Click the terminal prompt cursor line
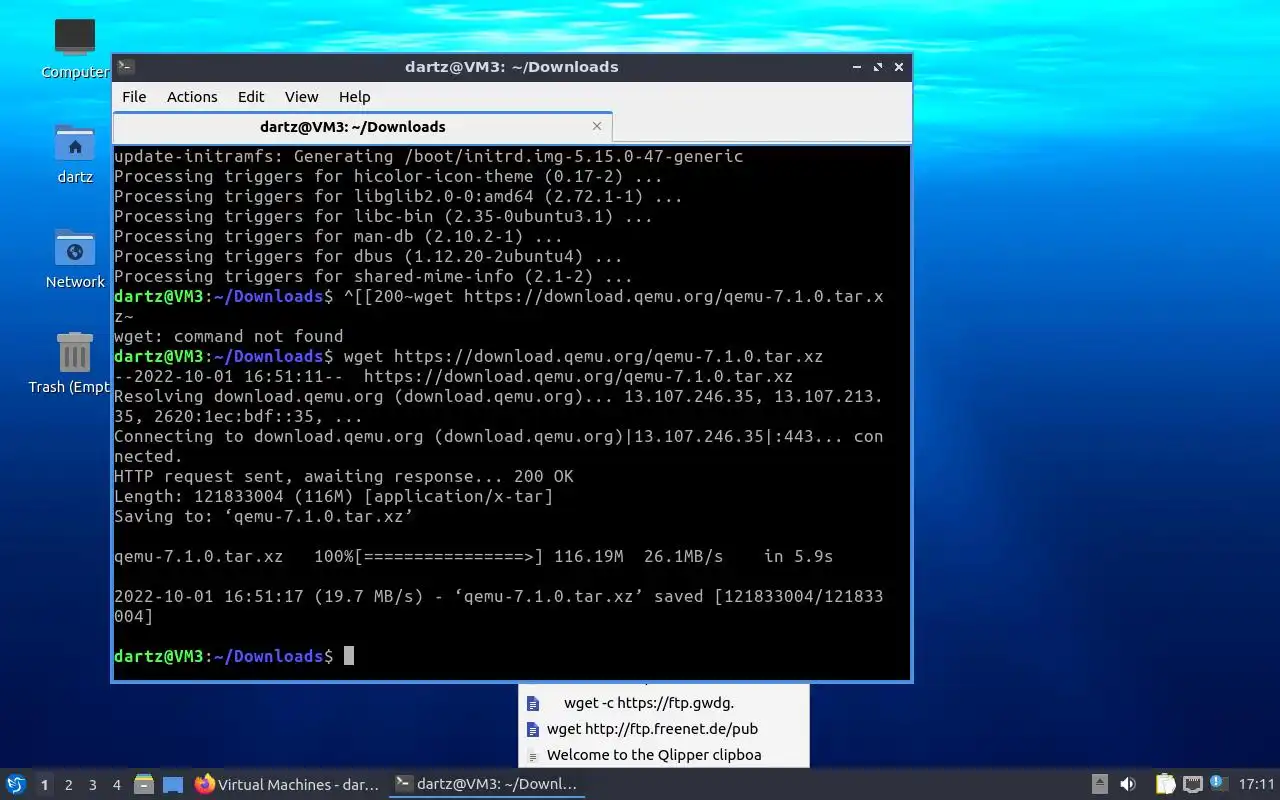This screenshot has height=800, width=1280. coord(234,656)
